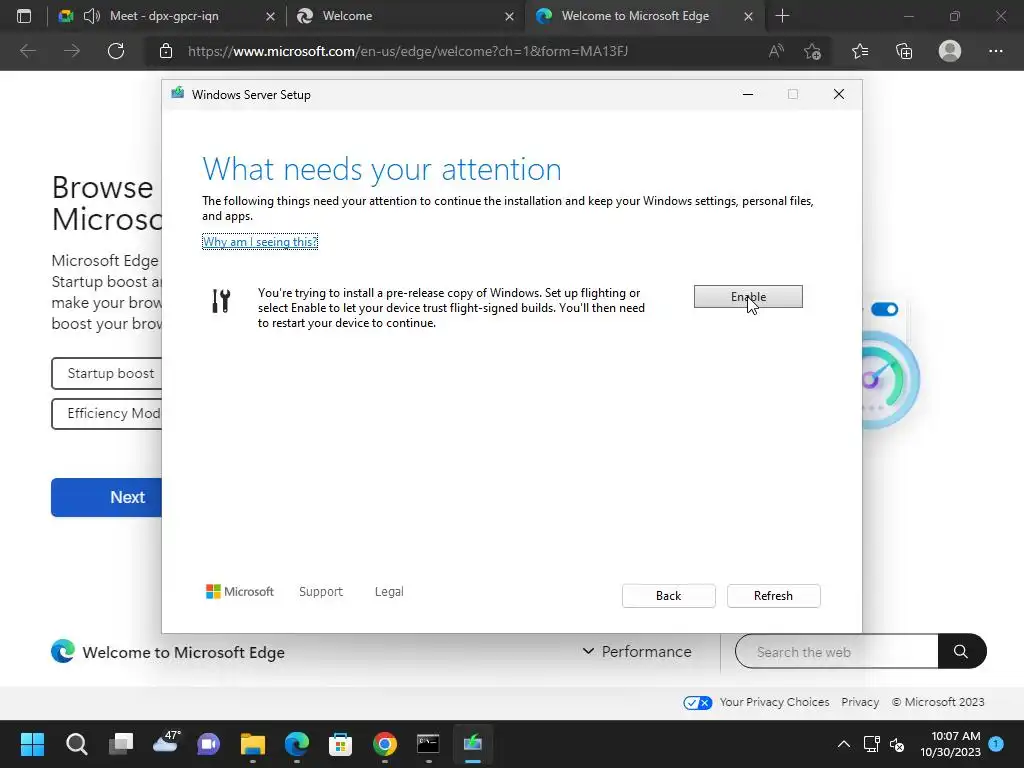
Task: Switch to the Meet - dpx-gpcr-iqn tab
Action: (x=165, y=16)
